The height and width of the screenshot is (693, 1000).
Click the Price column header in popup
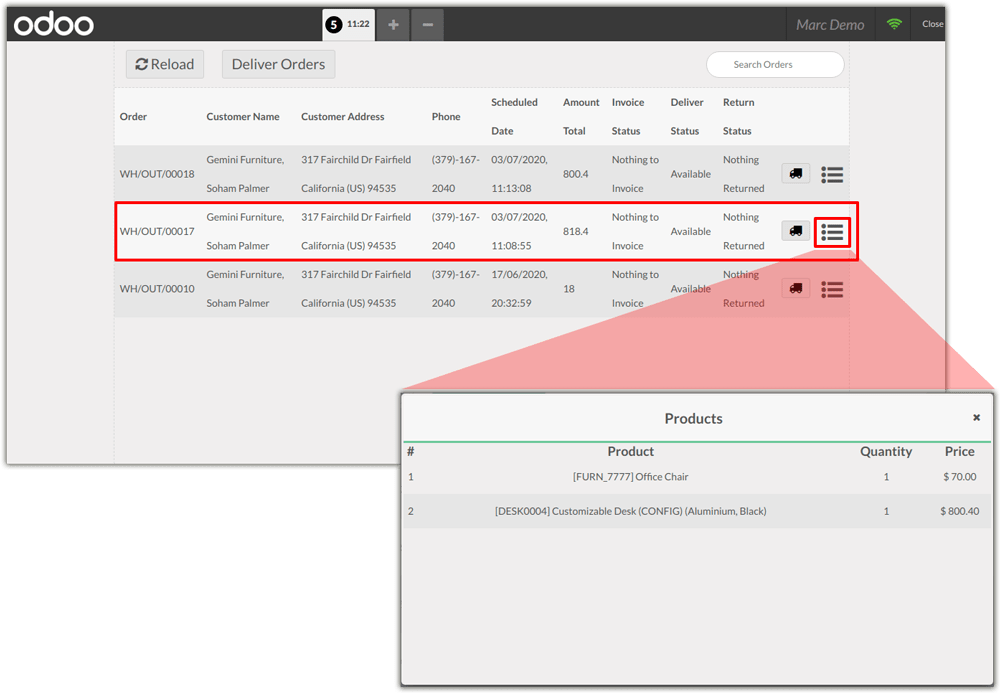click(x=960, y=451)
